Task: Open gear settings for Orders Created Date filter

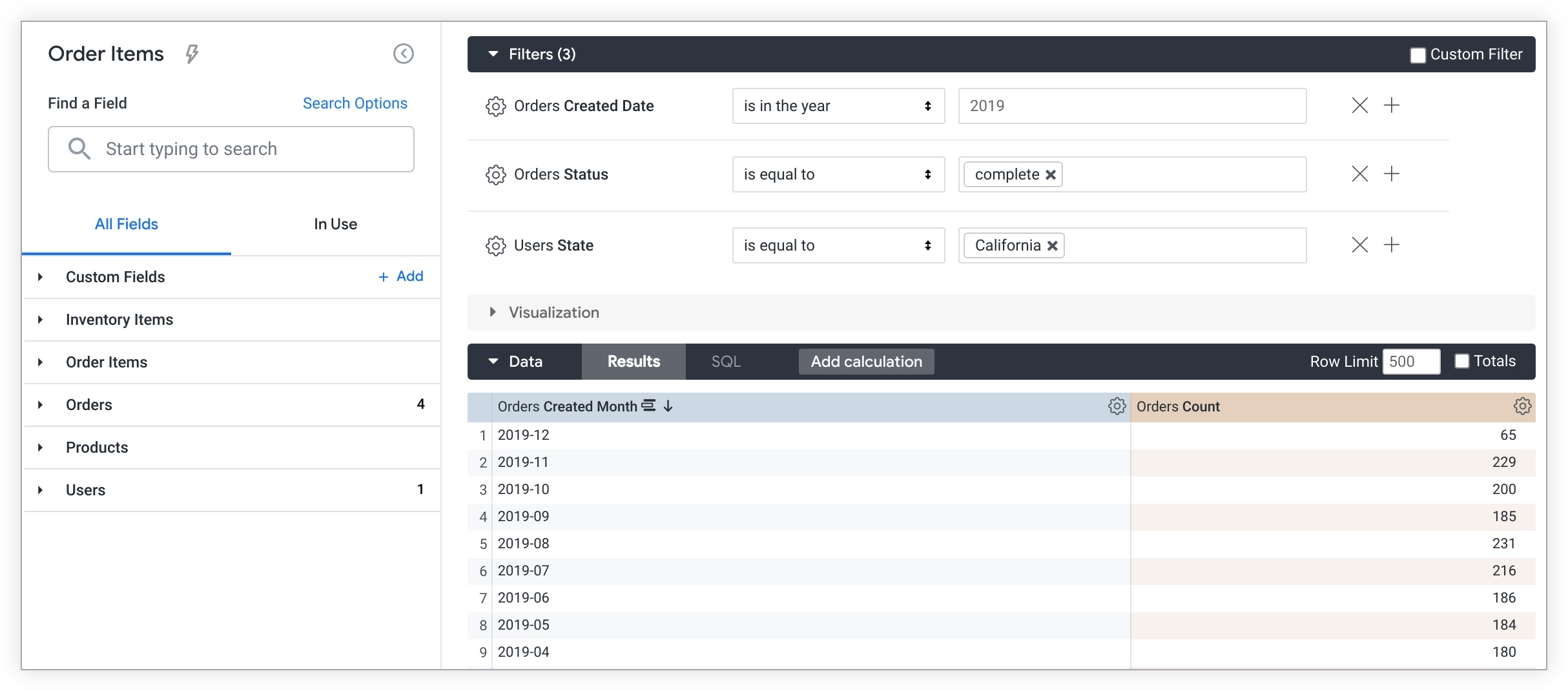Action: point(495,107)
